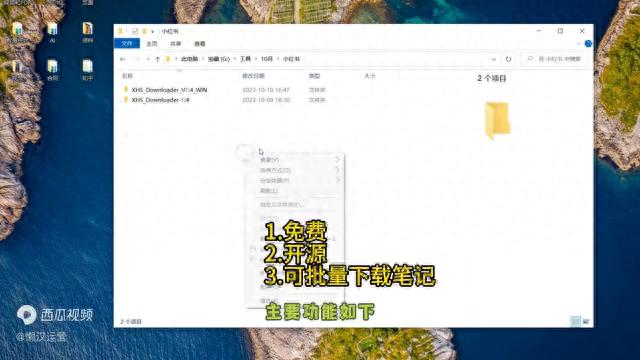
Task: Switch to the 查看 ribbon tab
Action: [x=200, y=44]
